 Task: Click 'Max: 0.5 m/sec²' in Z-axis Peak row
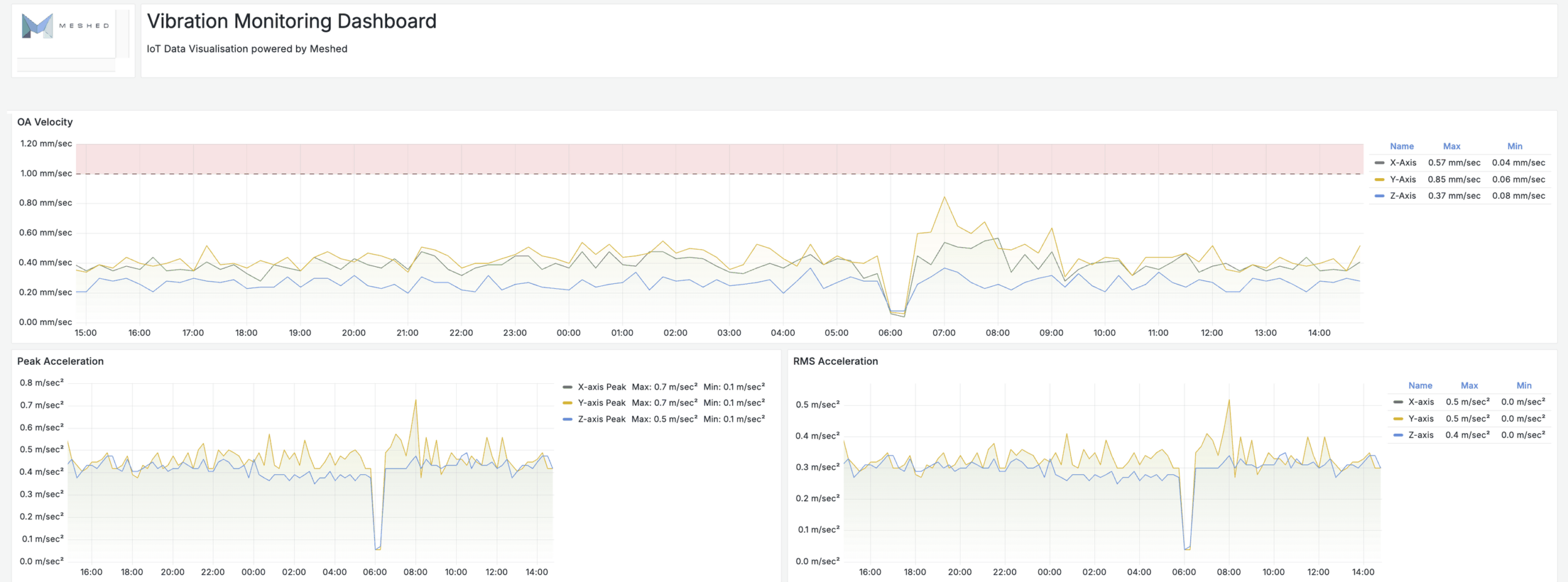[665, 419]
